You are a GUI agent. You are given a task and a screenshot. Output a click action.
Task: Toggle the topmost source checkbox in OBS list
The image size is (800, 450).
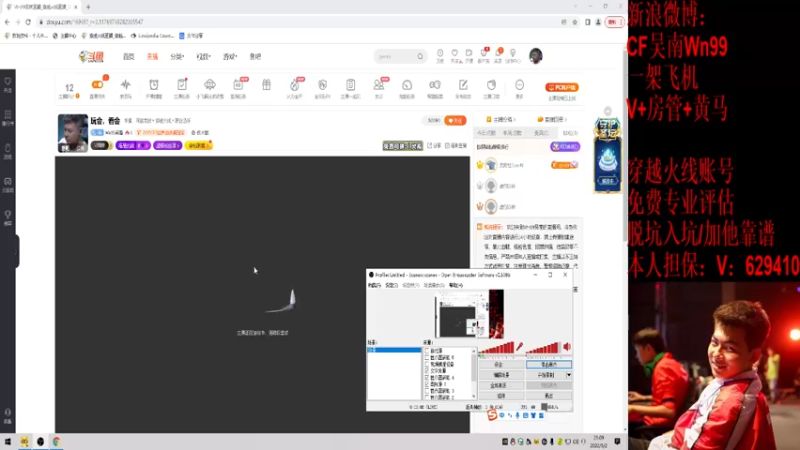[427, 351]
